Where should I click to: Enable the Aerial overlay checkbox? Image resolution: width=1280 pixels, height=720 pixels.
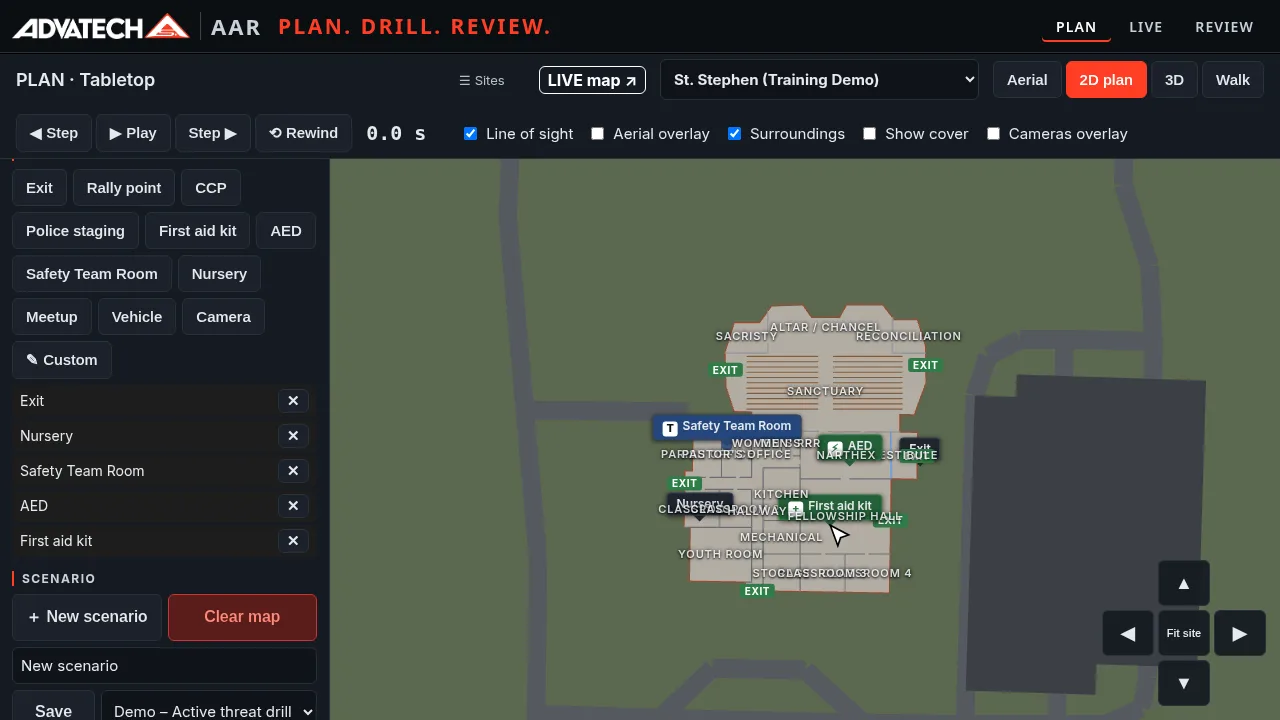pos(598,134)
